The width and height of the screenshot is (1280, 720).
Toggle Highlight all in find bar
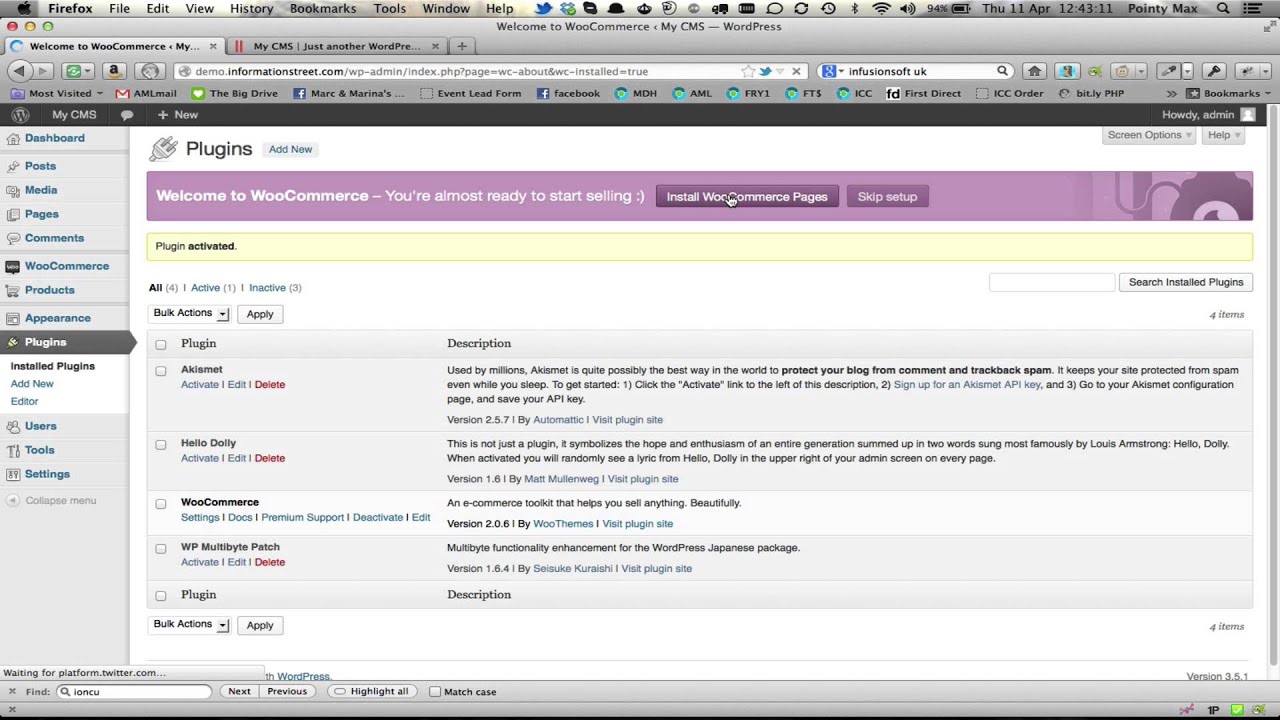point(370,692)
